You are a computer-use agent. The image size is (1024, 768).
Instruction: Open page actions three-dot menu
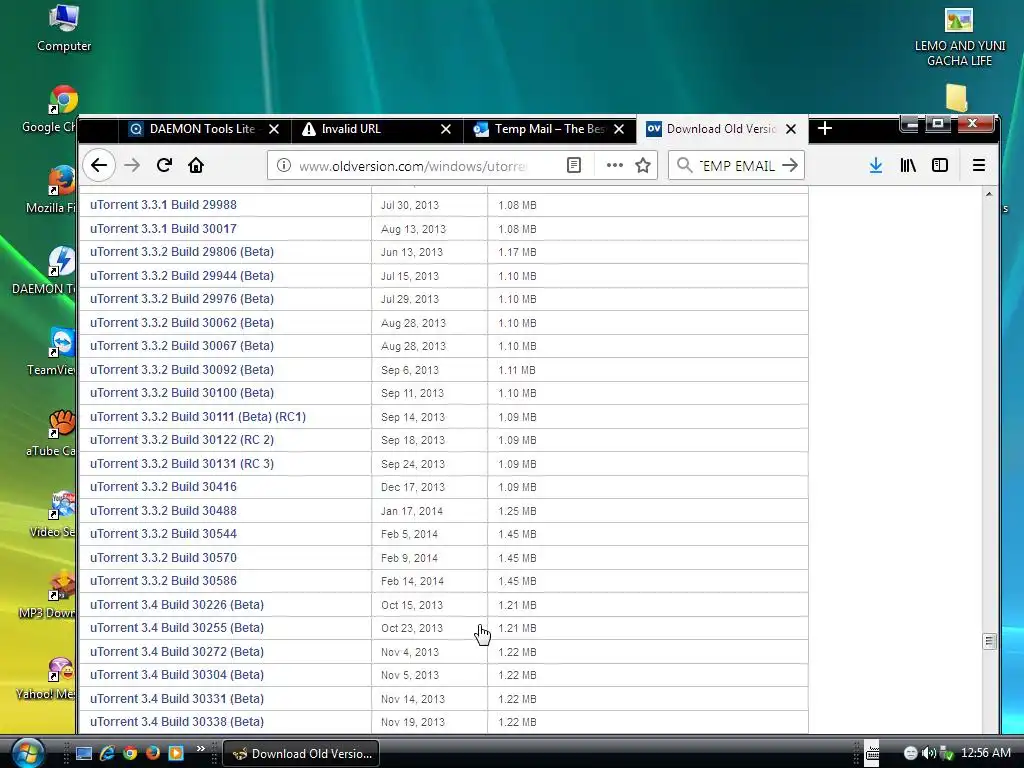click(614, 165)
